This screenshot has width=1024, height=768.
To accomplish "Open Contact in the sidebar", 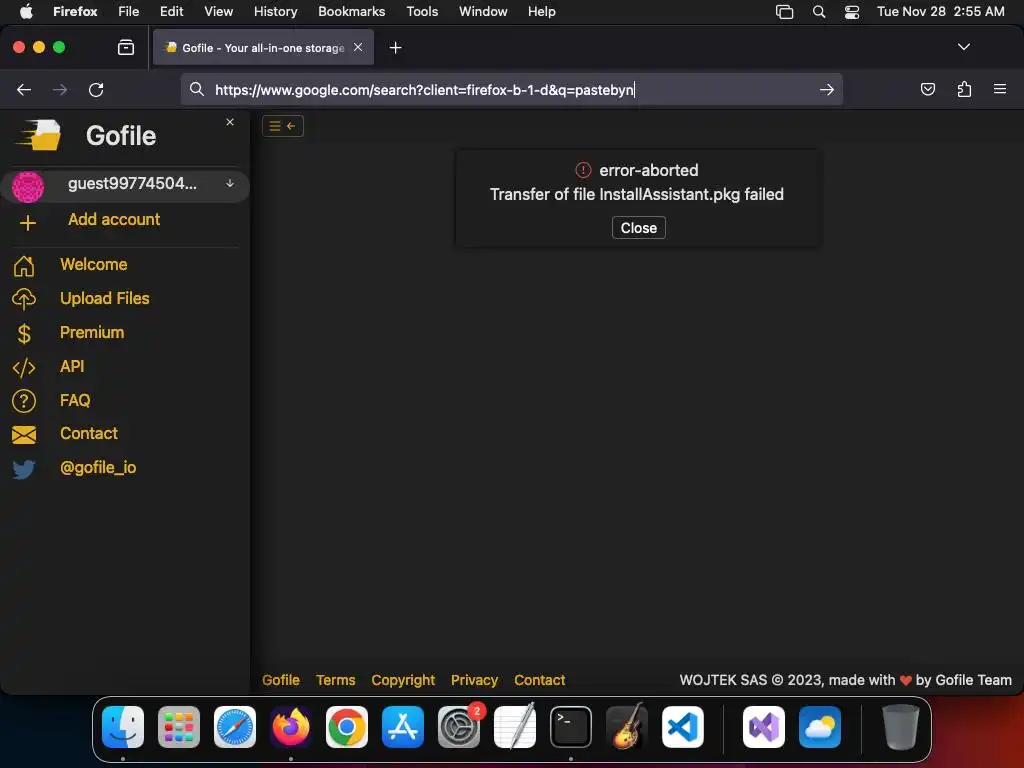I will tap(89, 434).
